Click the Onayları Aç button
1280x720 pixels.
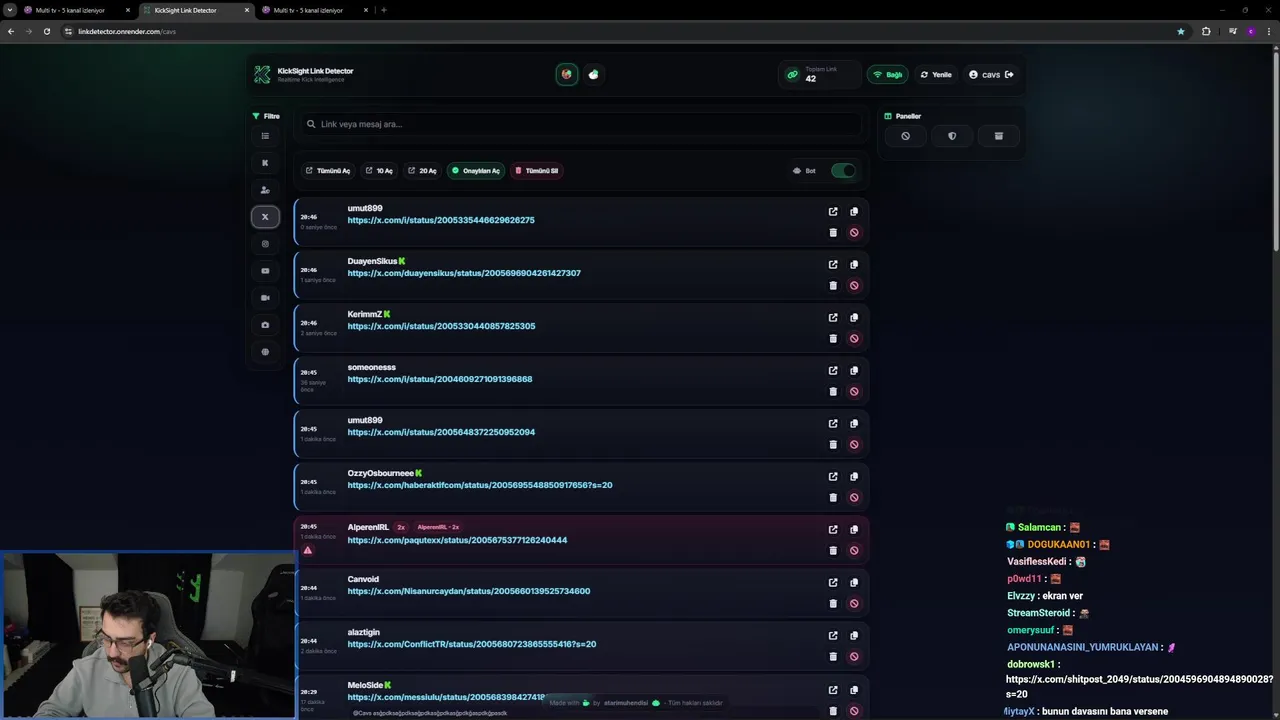pos(476,171)
